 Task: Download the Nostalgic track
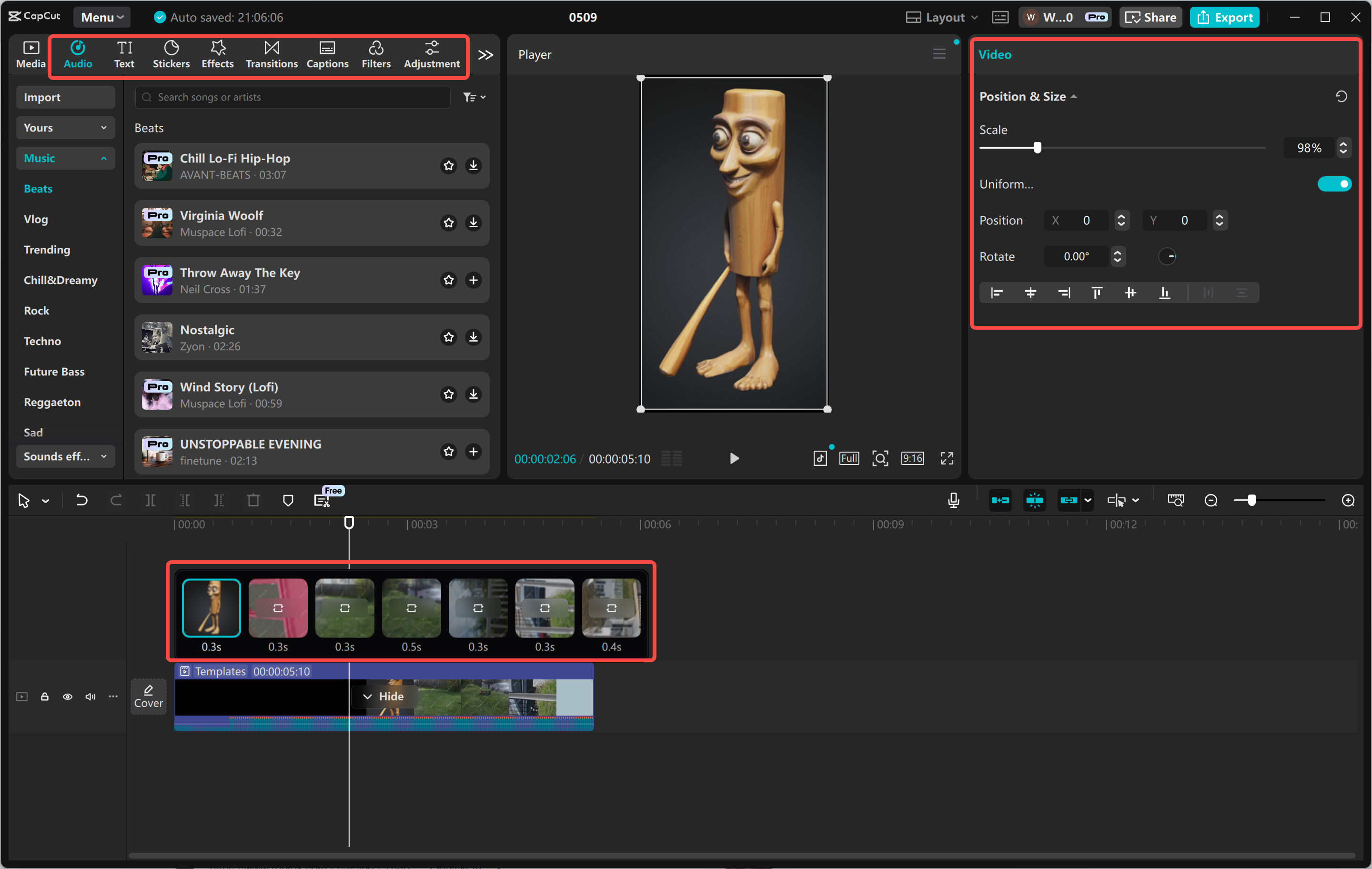click(x=473, y=337)
